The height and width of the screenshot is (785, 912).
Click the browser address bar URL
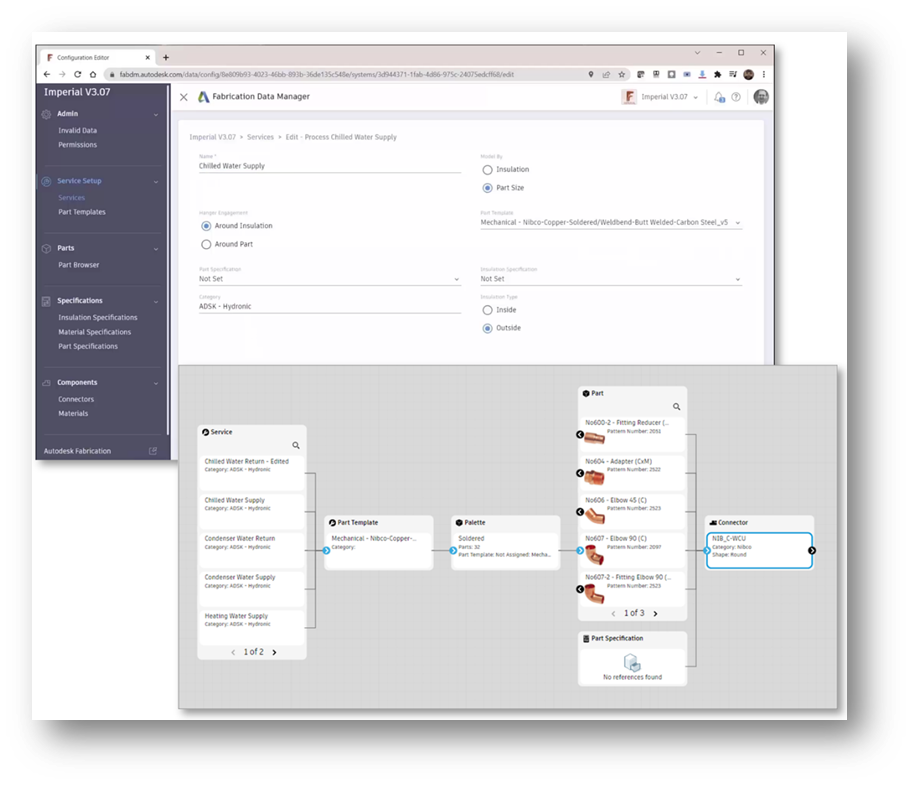click(x=316, y=74)
